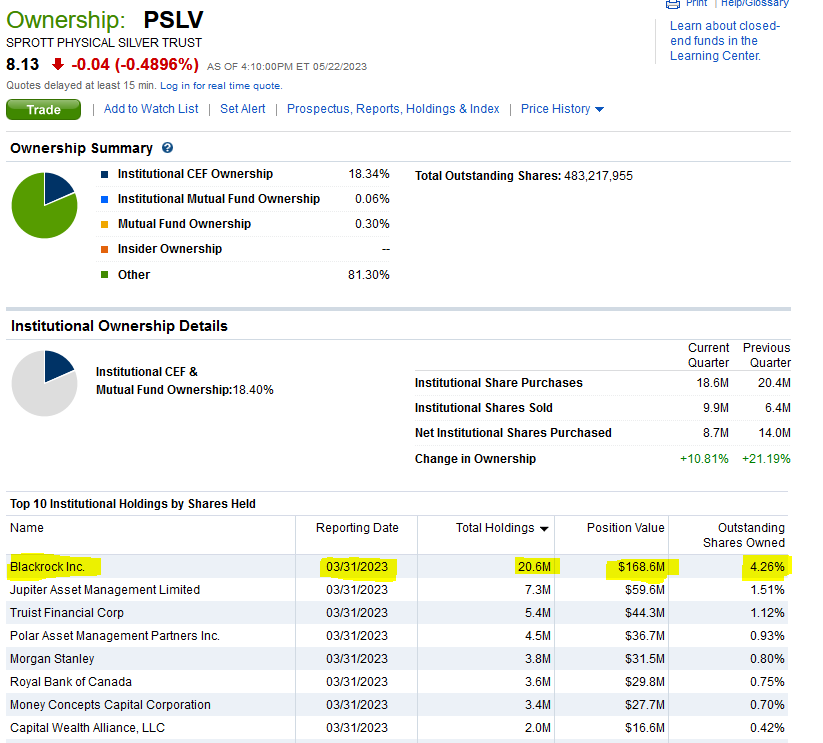Click the Print icon
The width and height of the screenshot is (823, 743).
[x=673, y=4]
